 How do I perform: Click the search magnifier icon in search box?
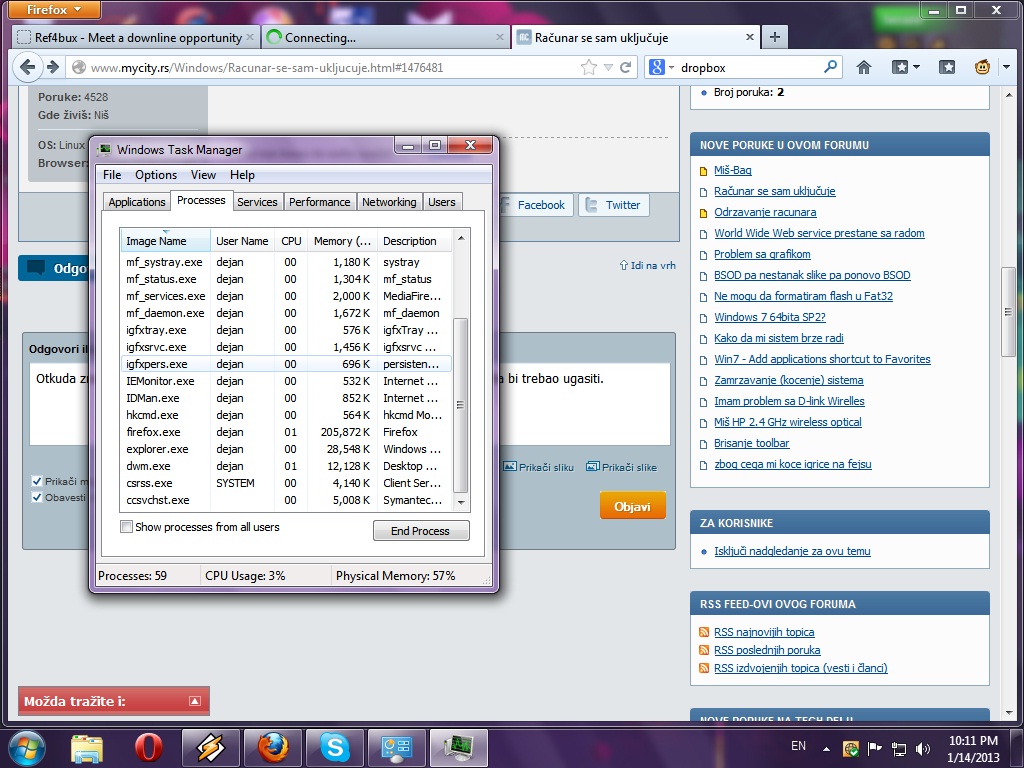point(830,67)
